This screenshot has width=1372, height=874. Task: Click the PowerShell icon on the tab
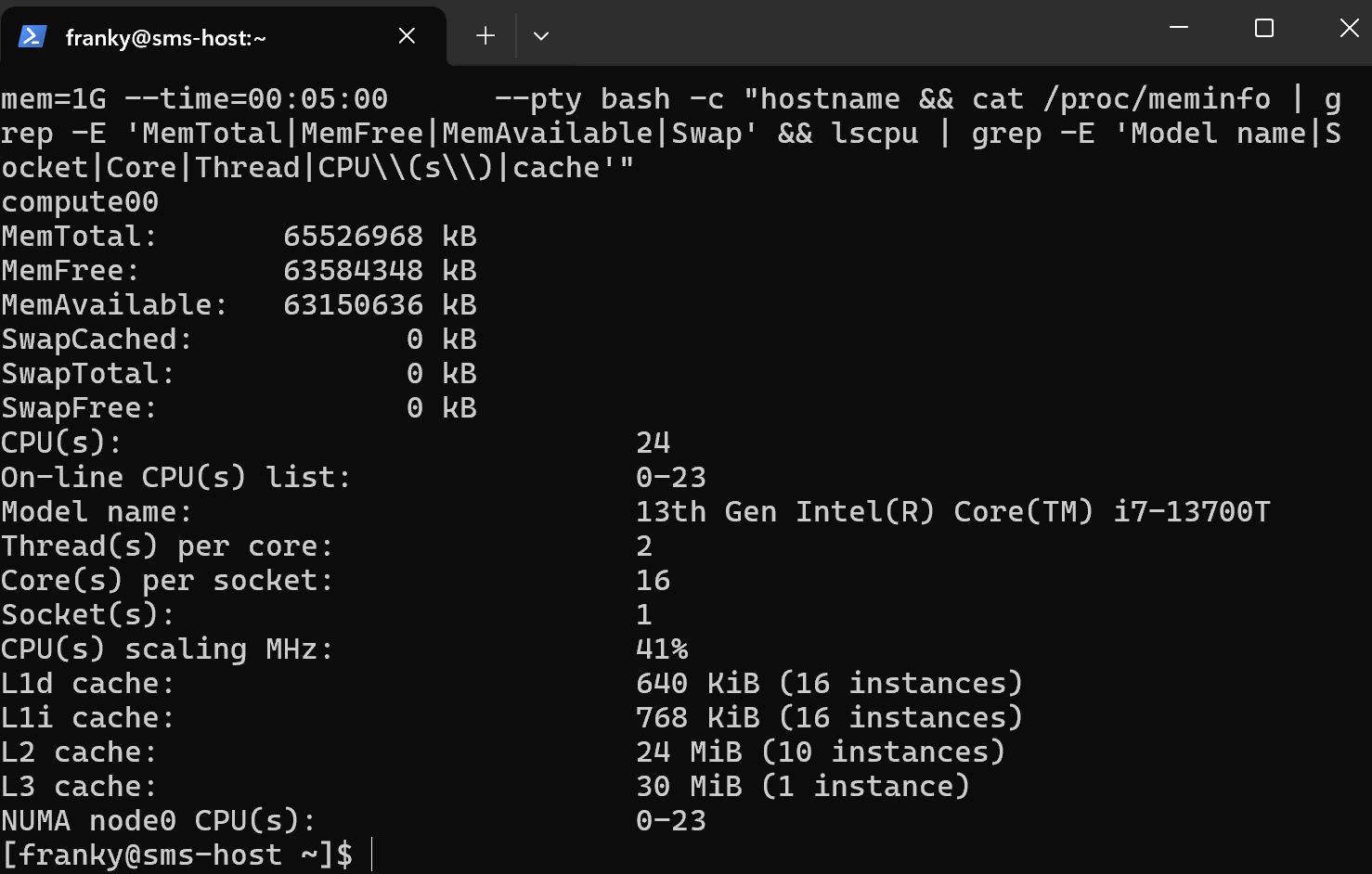(32, 36)
